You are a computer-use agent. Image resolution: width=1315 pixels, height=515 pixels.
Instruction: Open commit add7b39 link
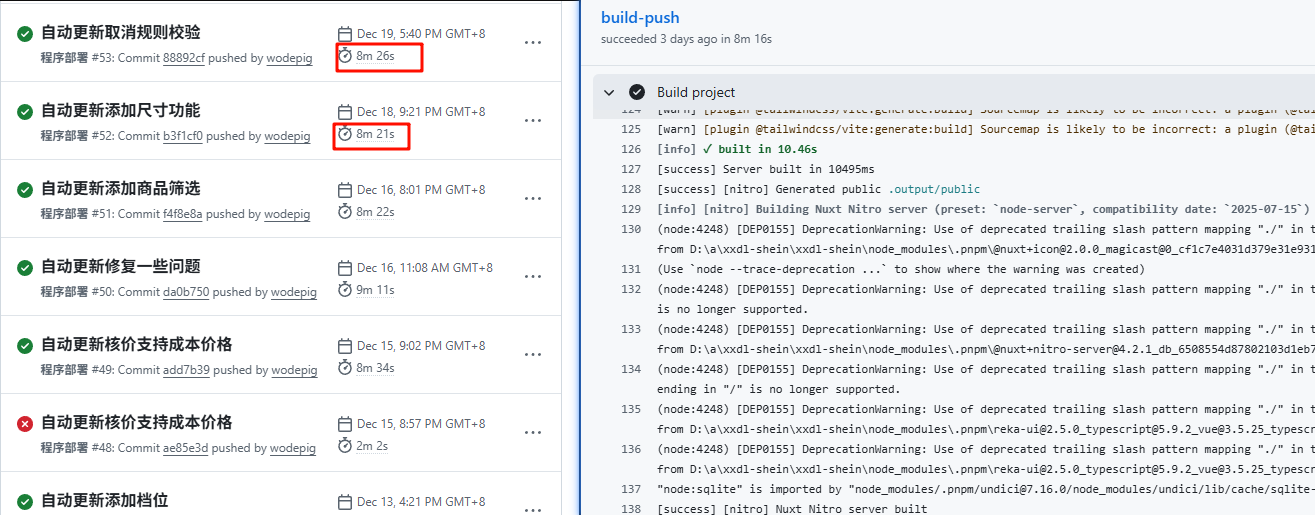coord(186,370)
